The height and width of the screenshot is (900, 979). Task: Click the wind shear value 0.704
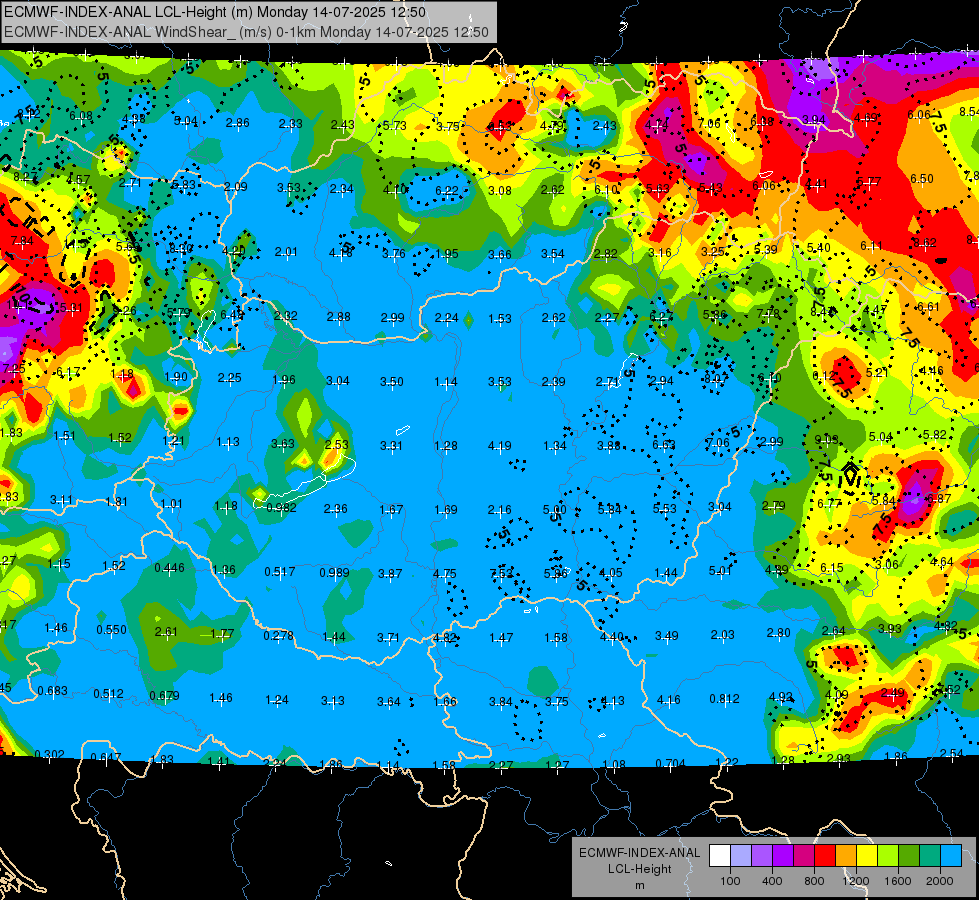pos(671,763)
